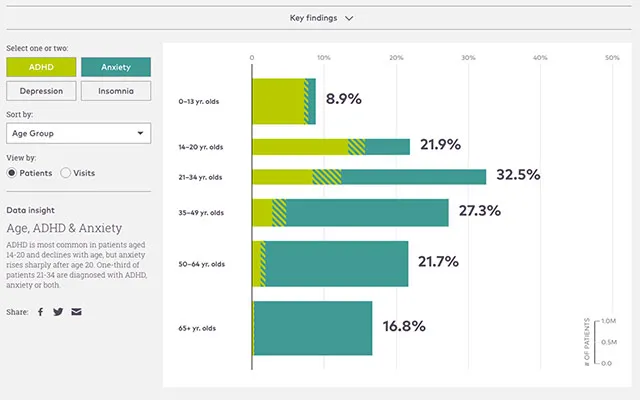Click the 21–34 yr. olds anxiety bar segment
The width and height of the screenshot is (640, 400).
413,177
